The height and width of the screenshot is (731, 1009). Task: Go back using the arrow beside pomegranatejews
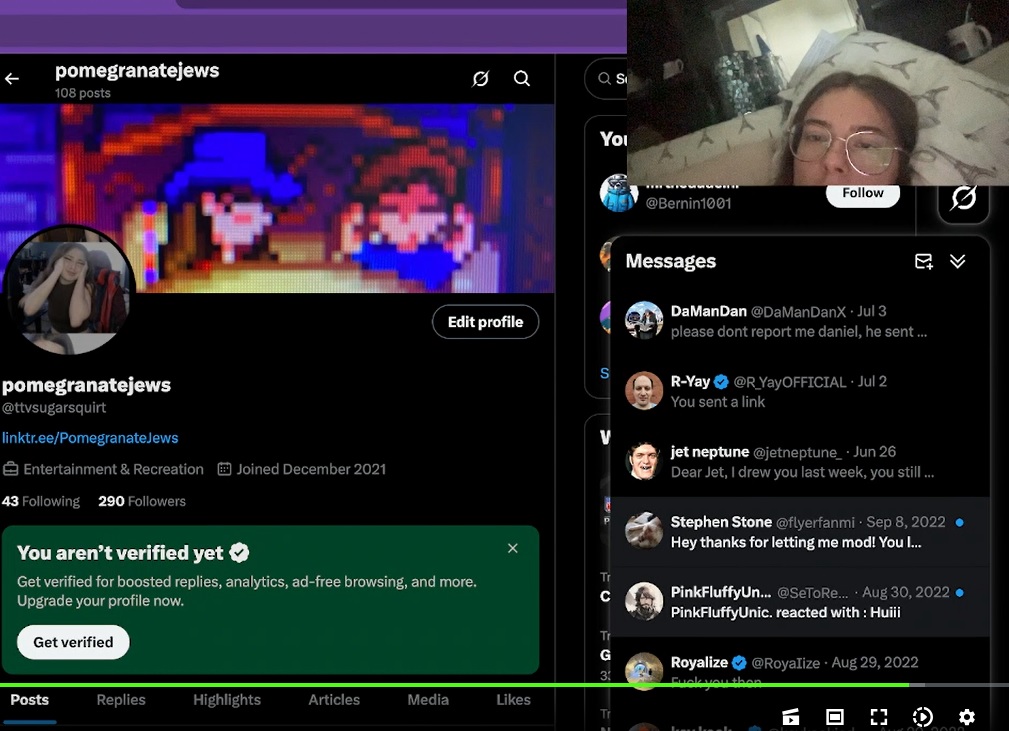12,79
